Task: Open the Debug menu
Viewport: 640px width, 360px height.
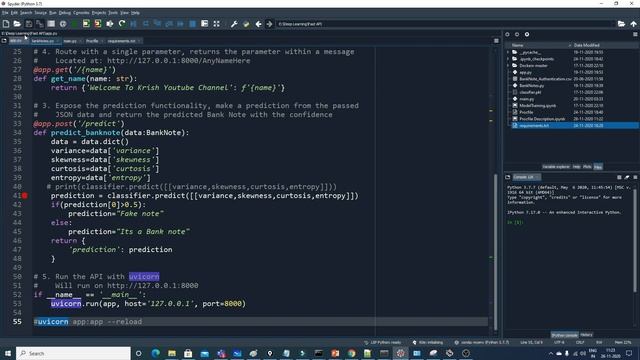Action: (64, 13)
